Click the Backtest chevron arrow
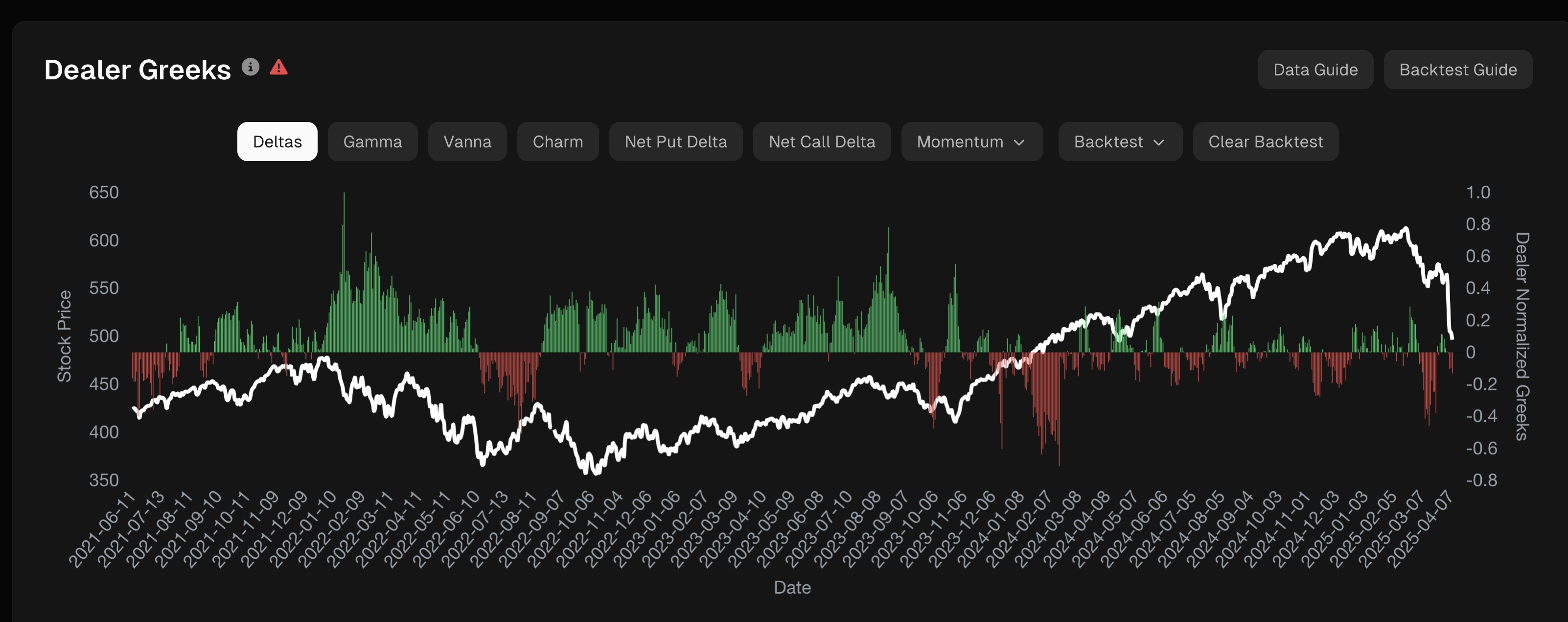The height and width of the screenshot is (622, 1568). (1159, 143)
